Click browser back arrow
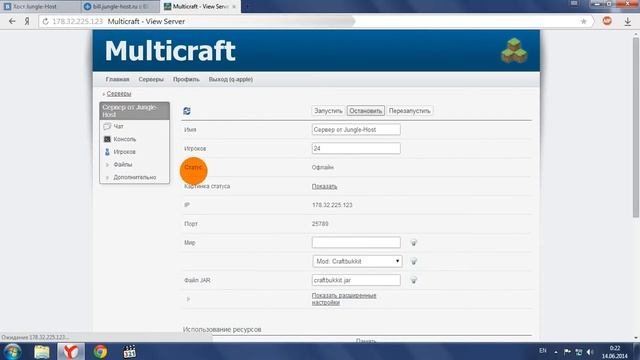The image size is (640, 360). pyautogui.click(x=12, y=21)
